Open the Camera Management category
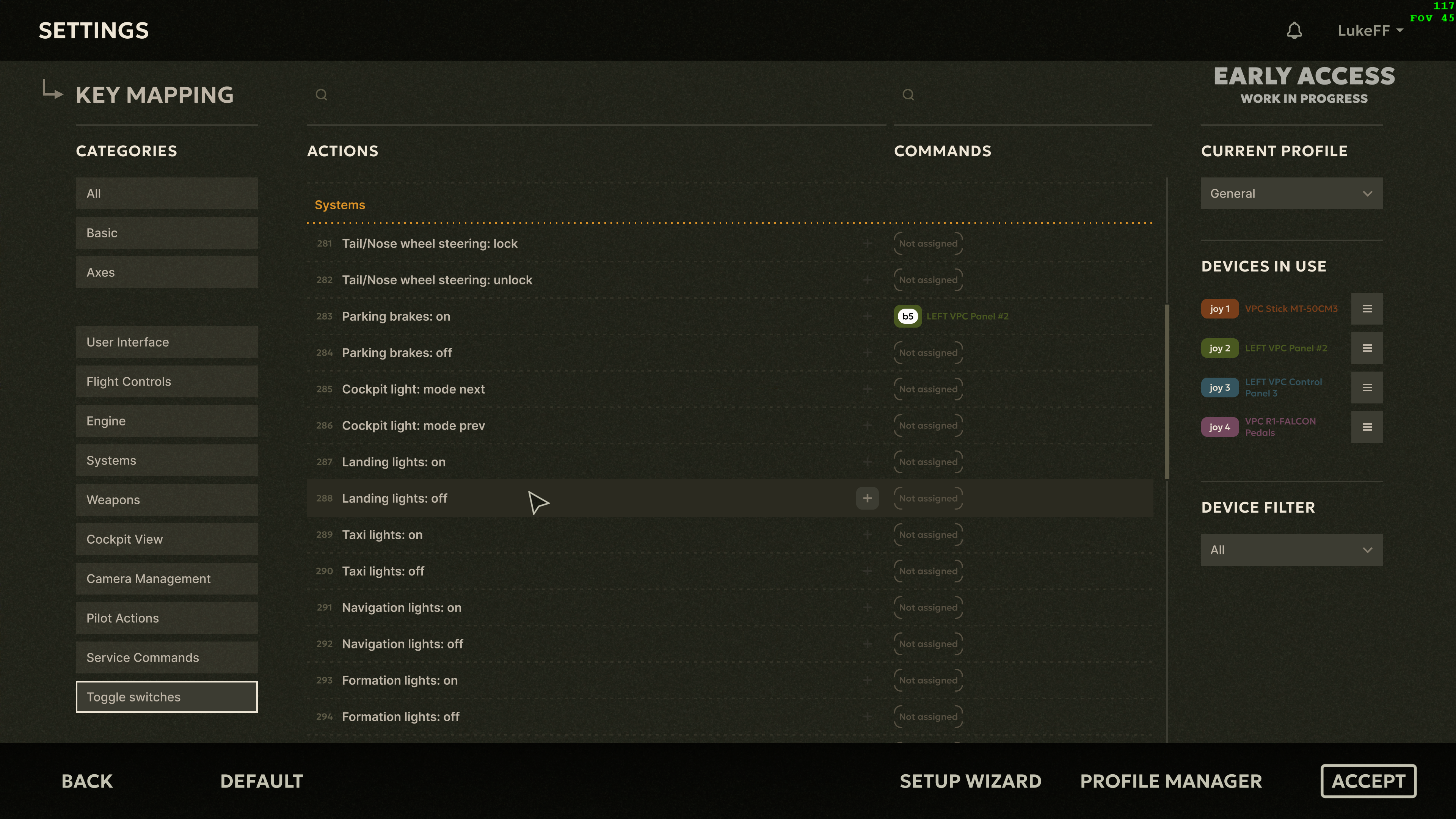This screenshot has width=1456, height=819. tap(167, 579)
